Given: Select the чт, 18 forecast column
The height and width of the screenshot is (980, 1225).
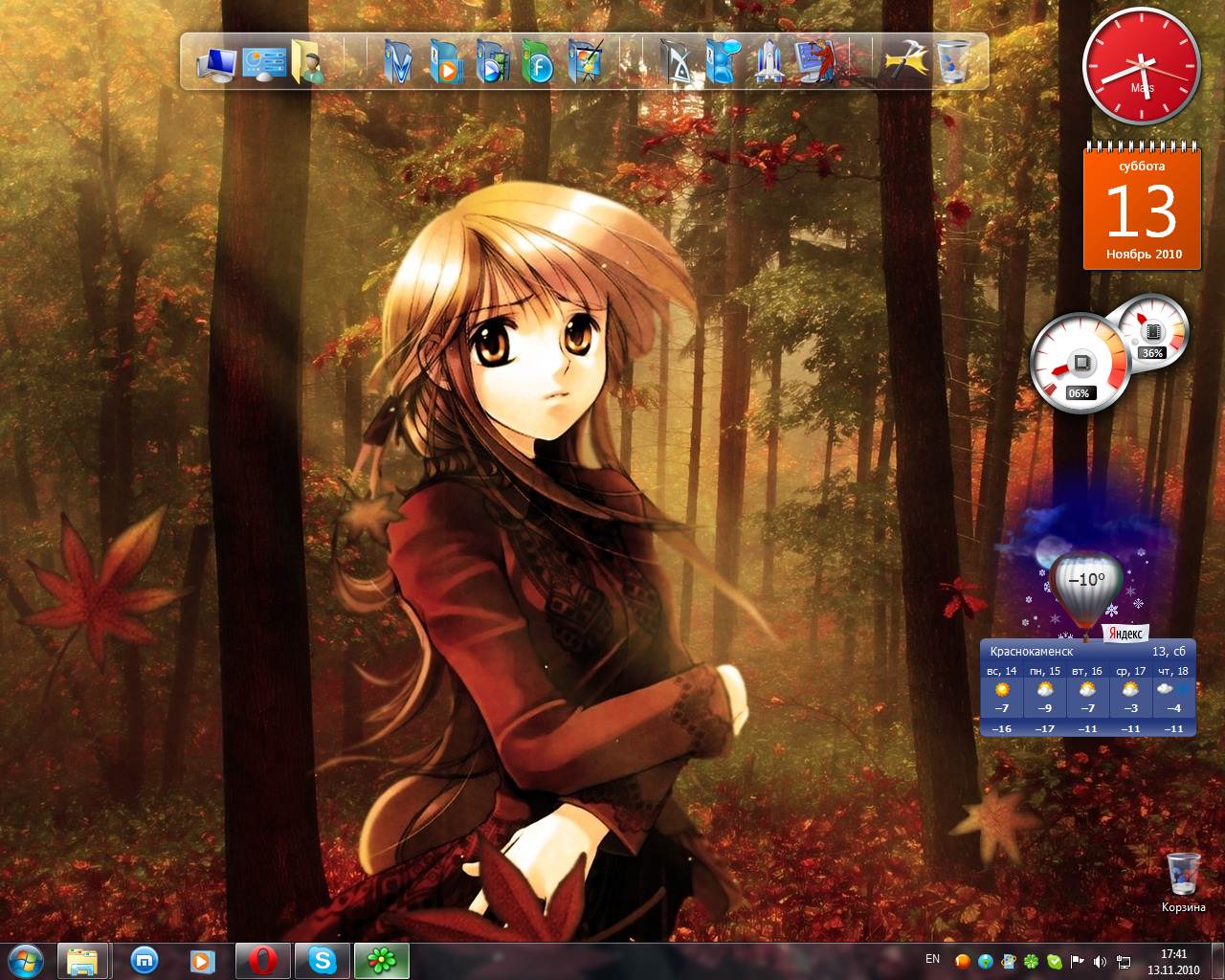Looking at the screenshot, I should point(1174,699).
